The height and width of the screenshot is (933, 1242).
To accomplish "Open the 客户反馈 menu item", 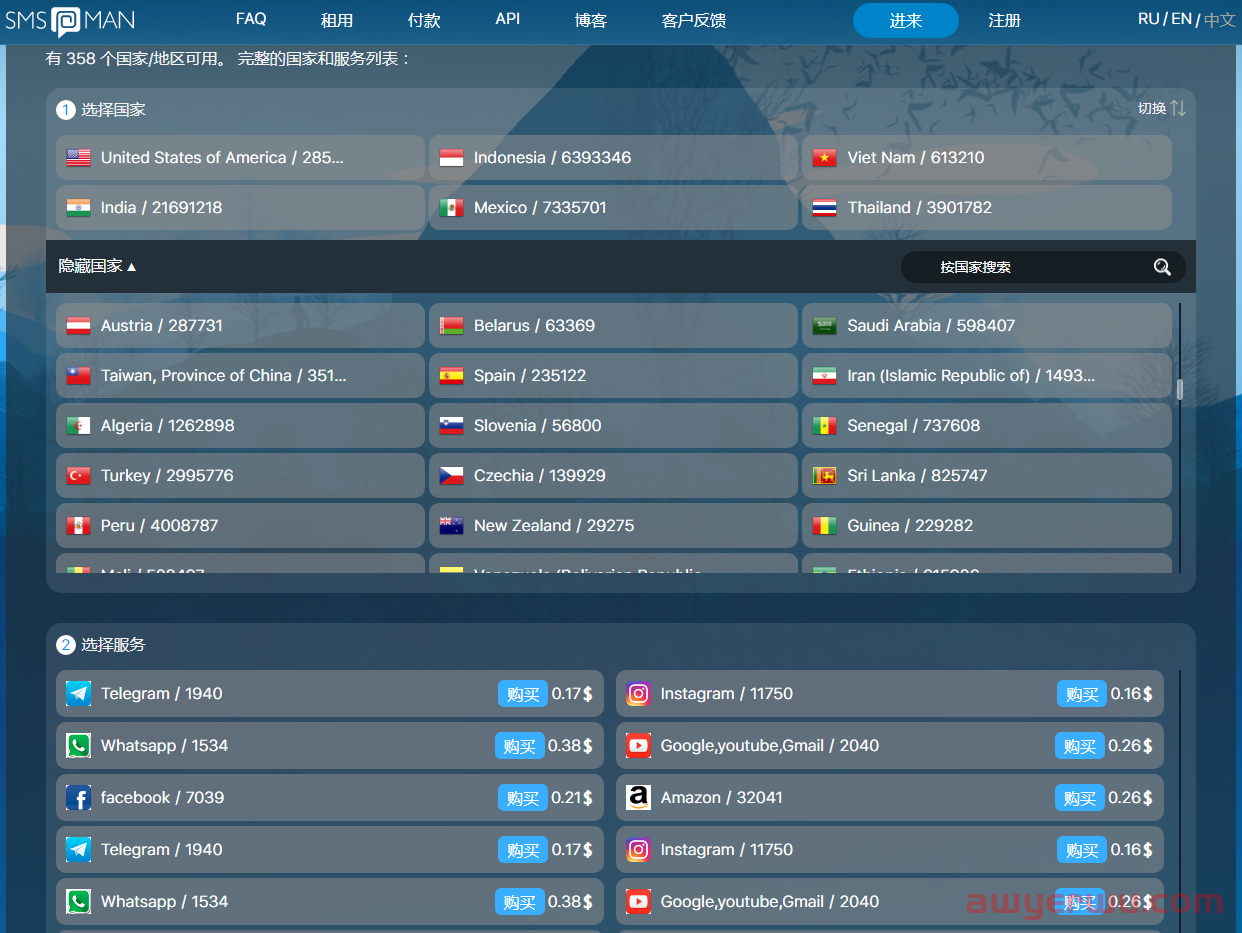I will click(x=694, y=20).
